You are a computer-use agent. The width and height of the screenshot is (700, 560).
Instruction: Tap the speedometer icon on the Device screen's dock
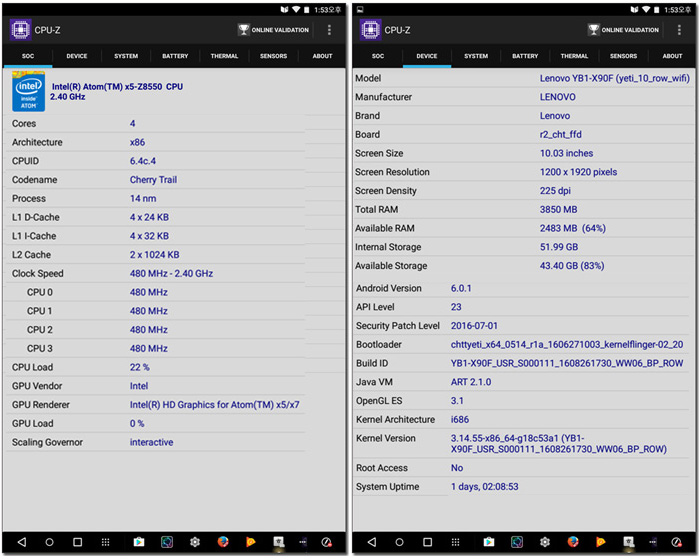click(676, 542)
